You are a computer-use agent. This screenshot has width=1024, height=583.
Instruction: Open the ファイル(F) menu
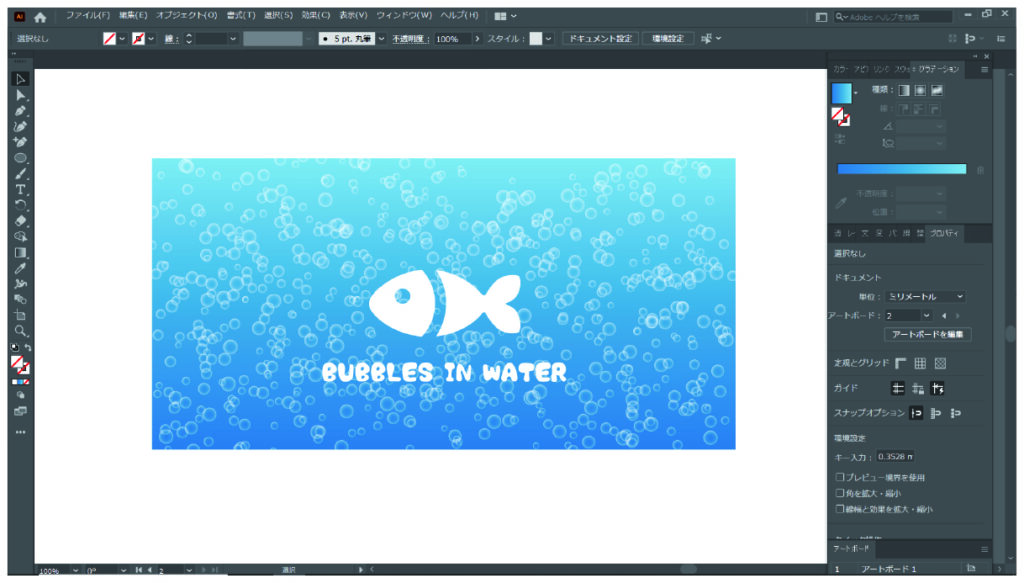87,16
